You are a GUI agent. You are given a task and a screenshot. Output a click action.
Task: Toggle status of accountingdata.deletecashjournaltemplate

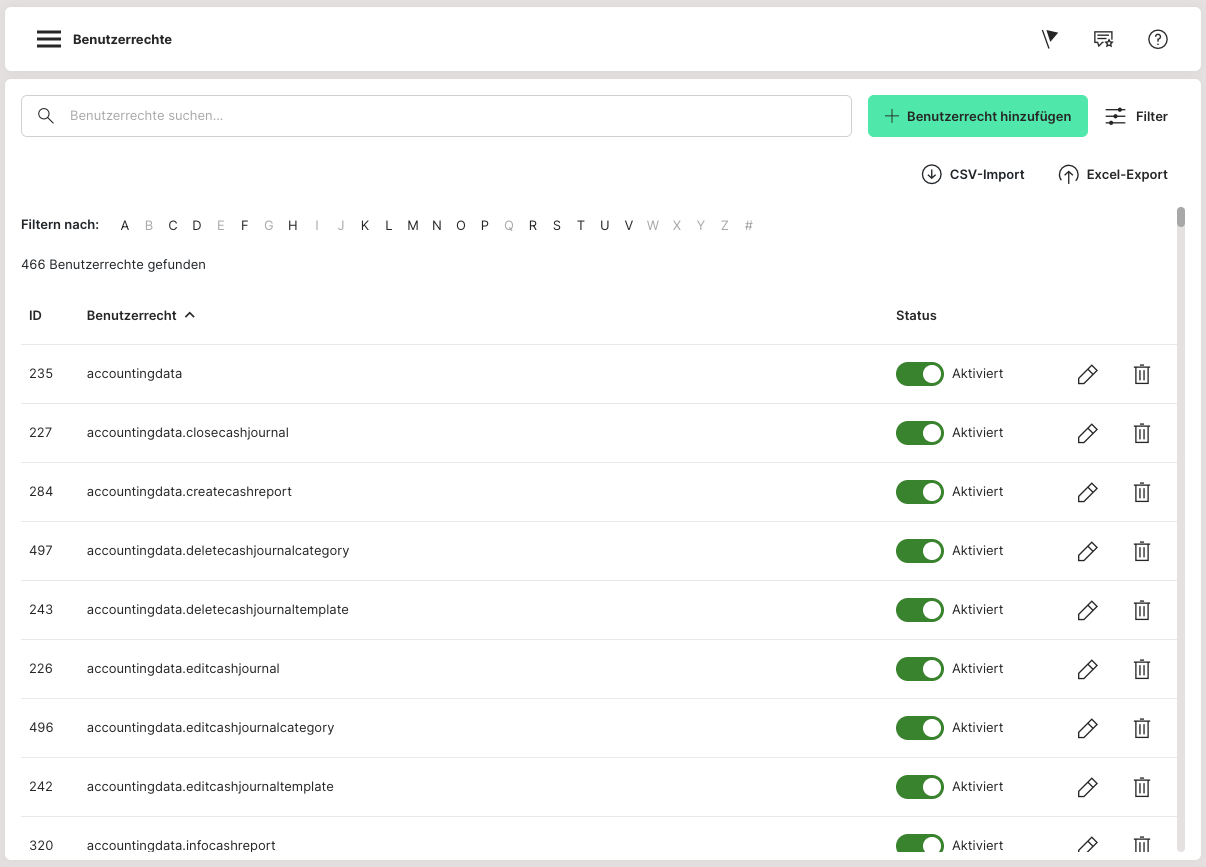[919, 610]
